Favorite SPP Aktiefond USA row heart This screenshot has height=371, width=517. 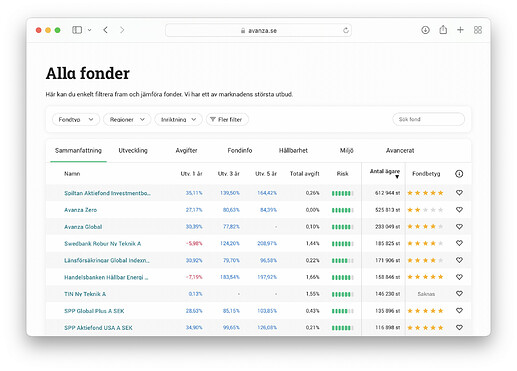click(459, 327)
